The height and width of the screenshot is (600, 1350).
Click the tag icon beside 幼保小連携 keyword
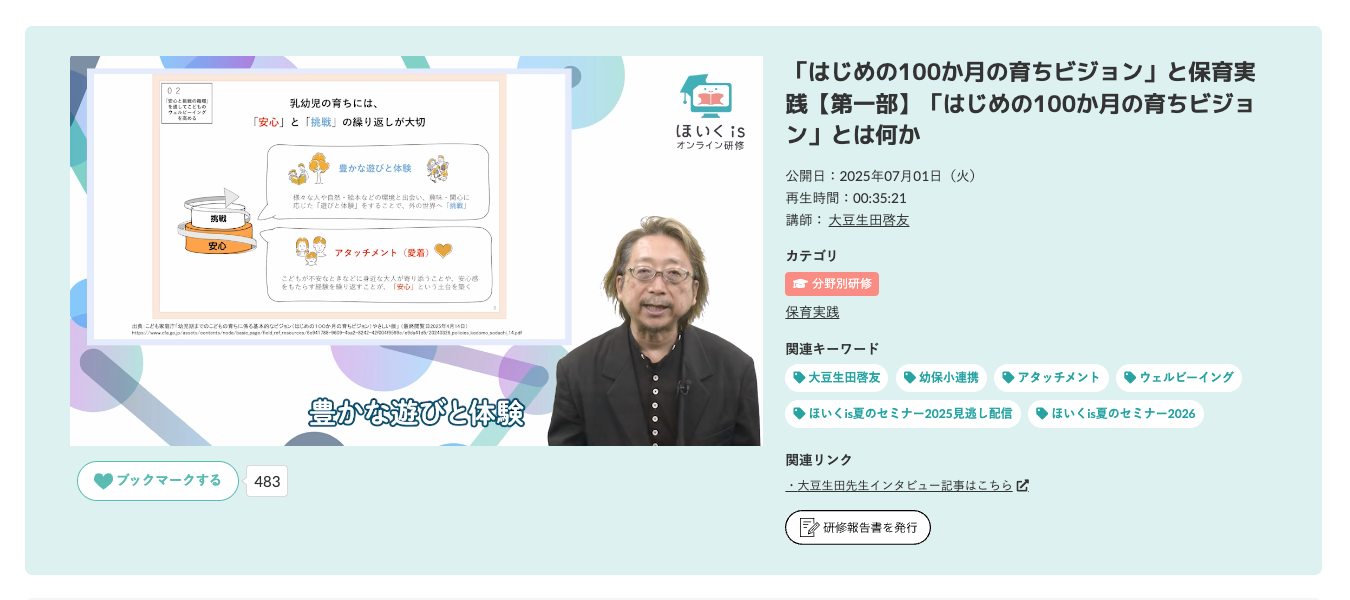point(909,377)
